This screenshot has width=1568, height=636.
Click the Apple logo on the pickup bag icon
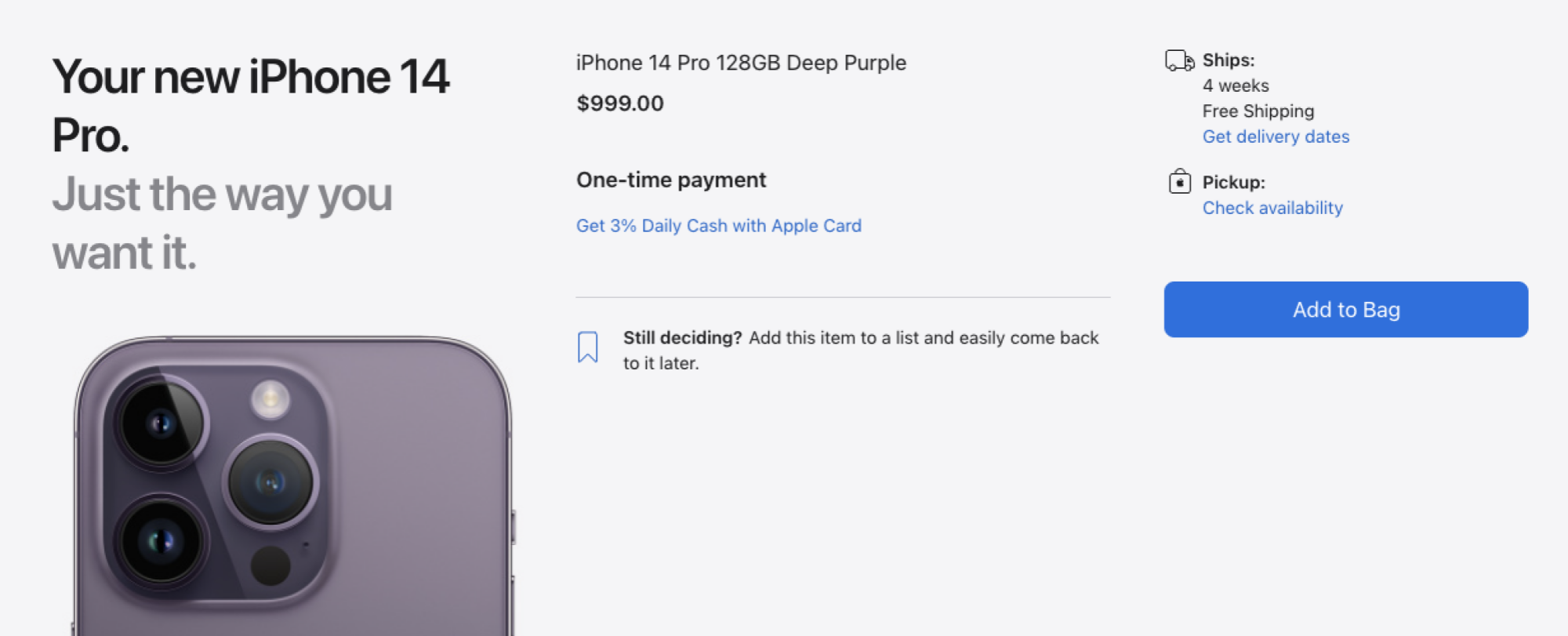pos(1179,183)
